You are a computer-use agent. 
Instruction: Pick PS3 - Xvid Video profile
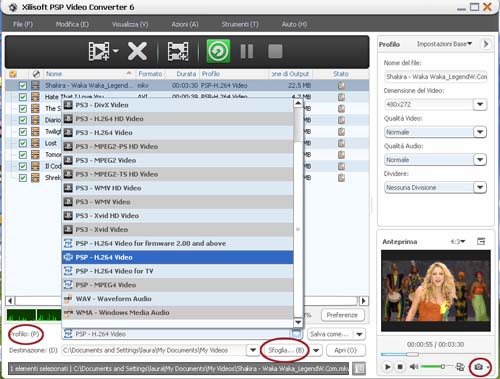(x=177, y=229)
